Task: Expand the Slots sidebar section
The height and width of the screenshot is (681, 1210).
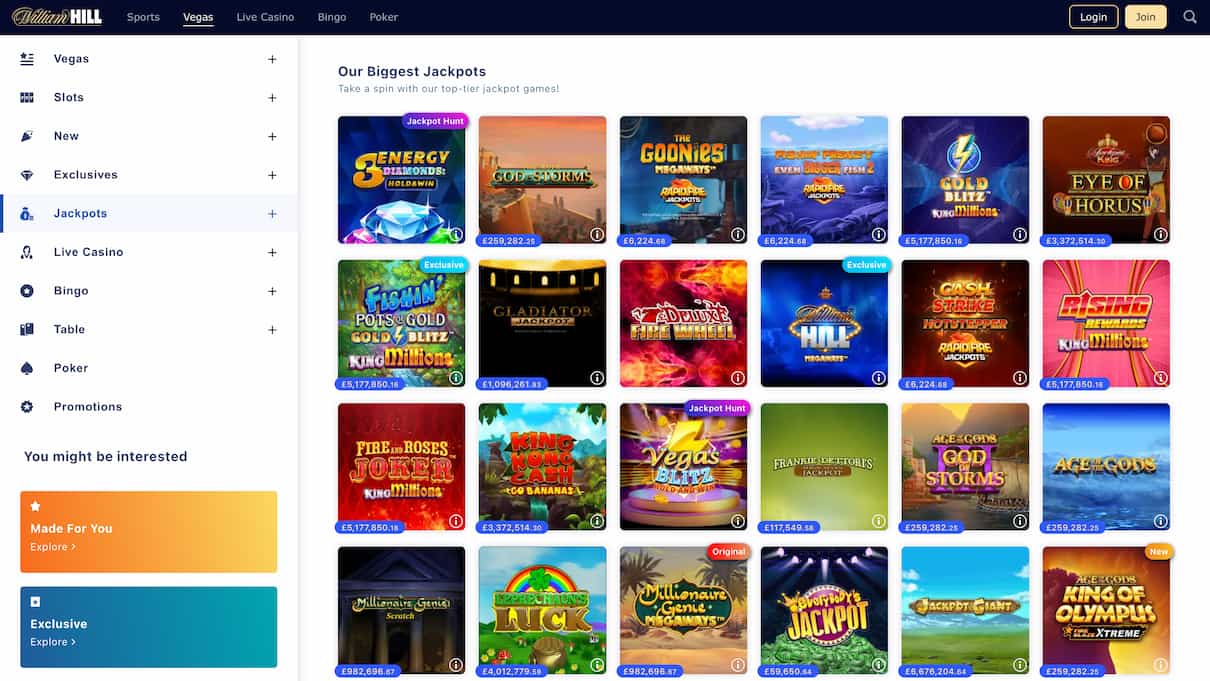Action: point(272,98)
